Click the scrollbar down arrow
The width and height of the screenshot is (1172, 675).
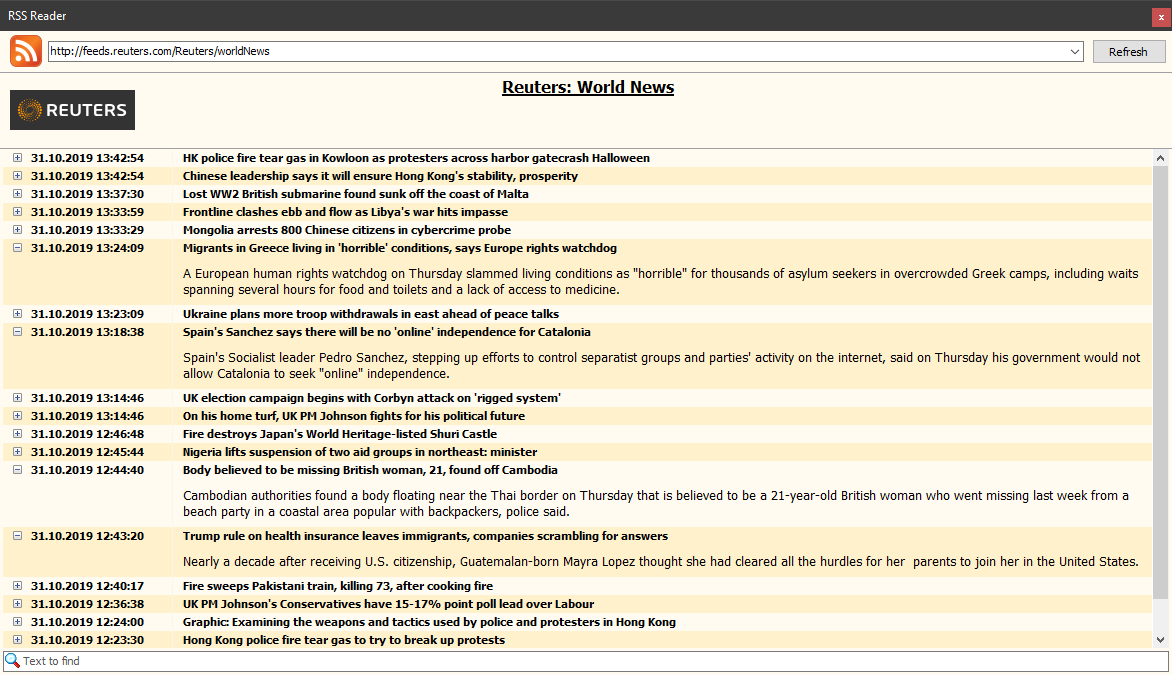click(1160, 640)
